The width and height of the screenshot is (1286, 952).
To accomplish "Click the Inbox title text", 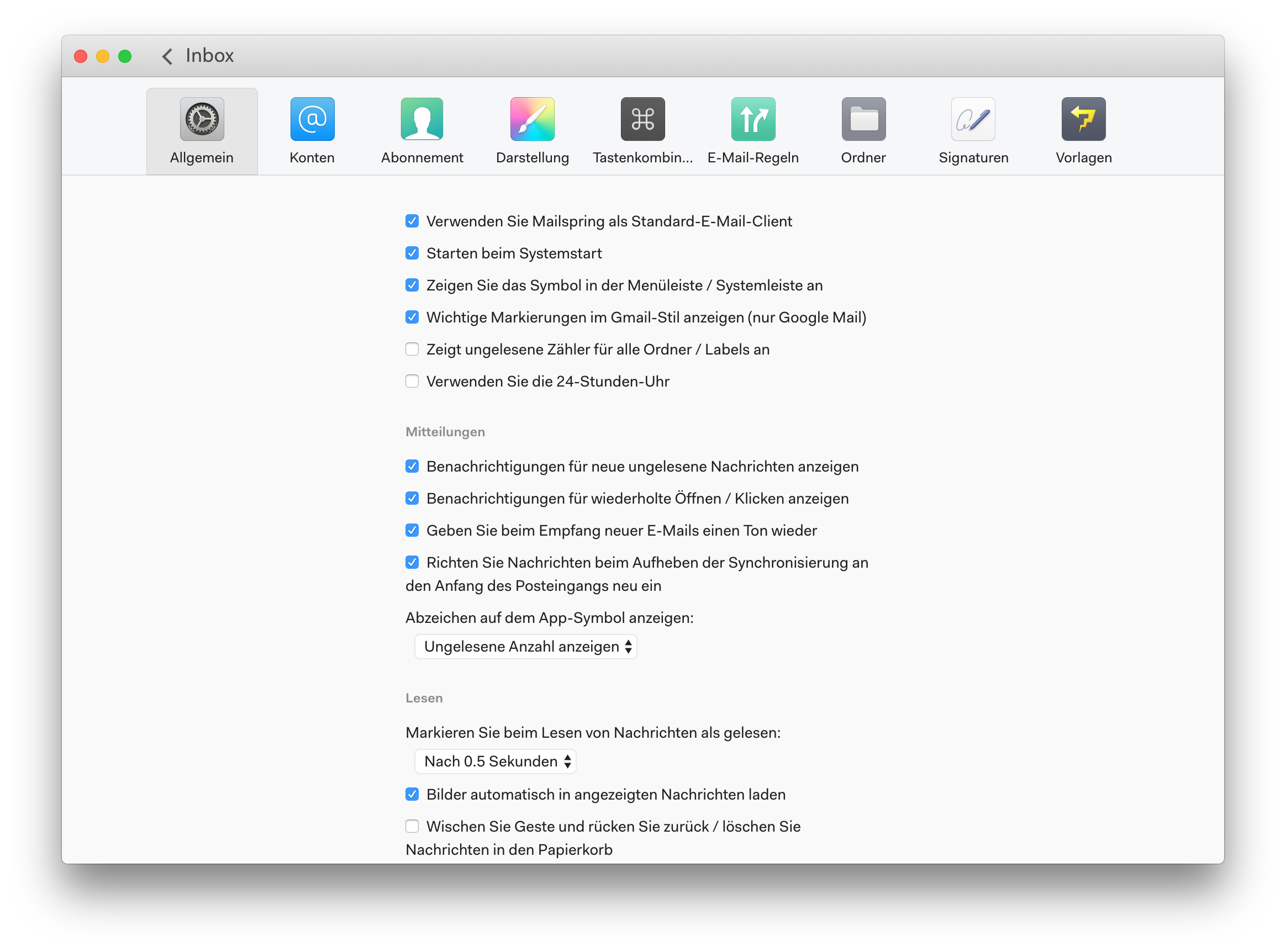I will point(209,56).
